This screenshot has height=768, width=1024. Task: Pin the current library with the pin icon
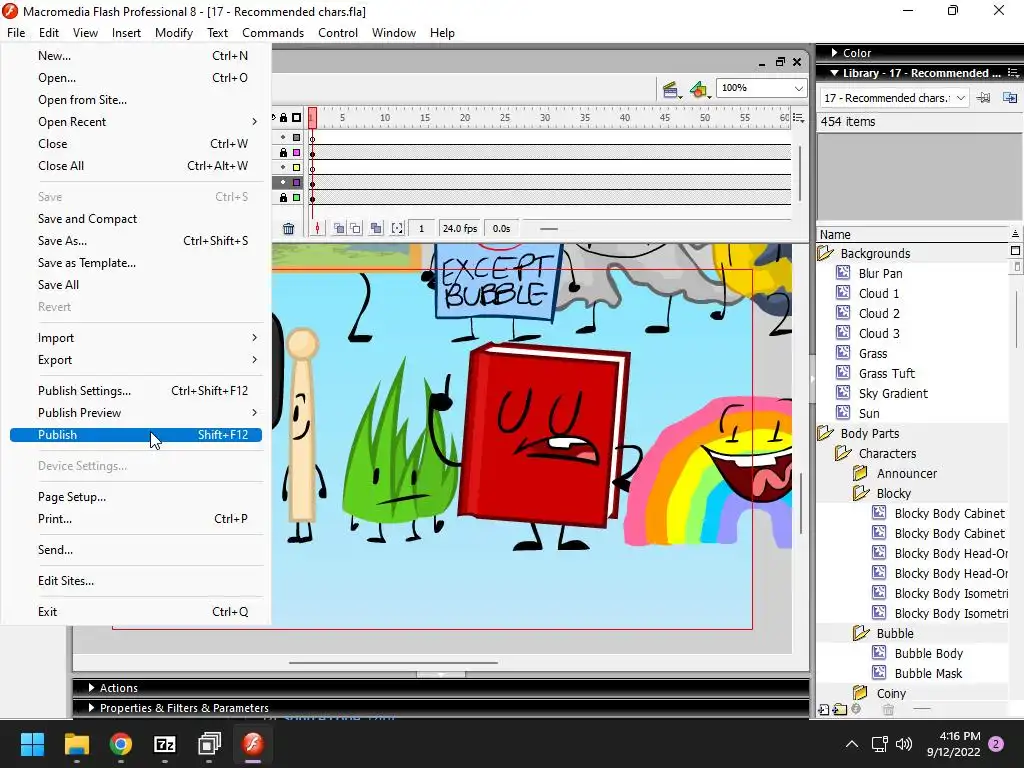pyautogui.click(x=983, y=98)
